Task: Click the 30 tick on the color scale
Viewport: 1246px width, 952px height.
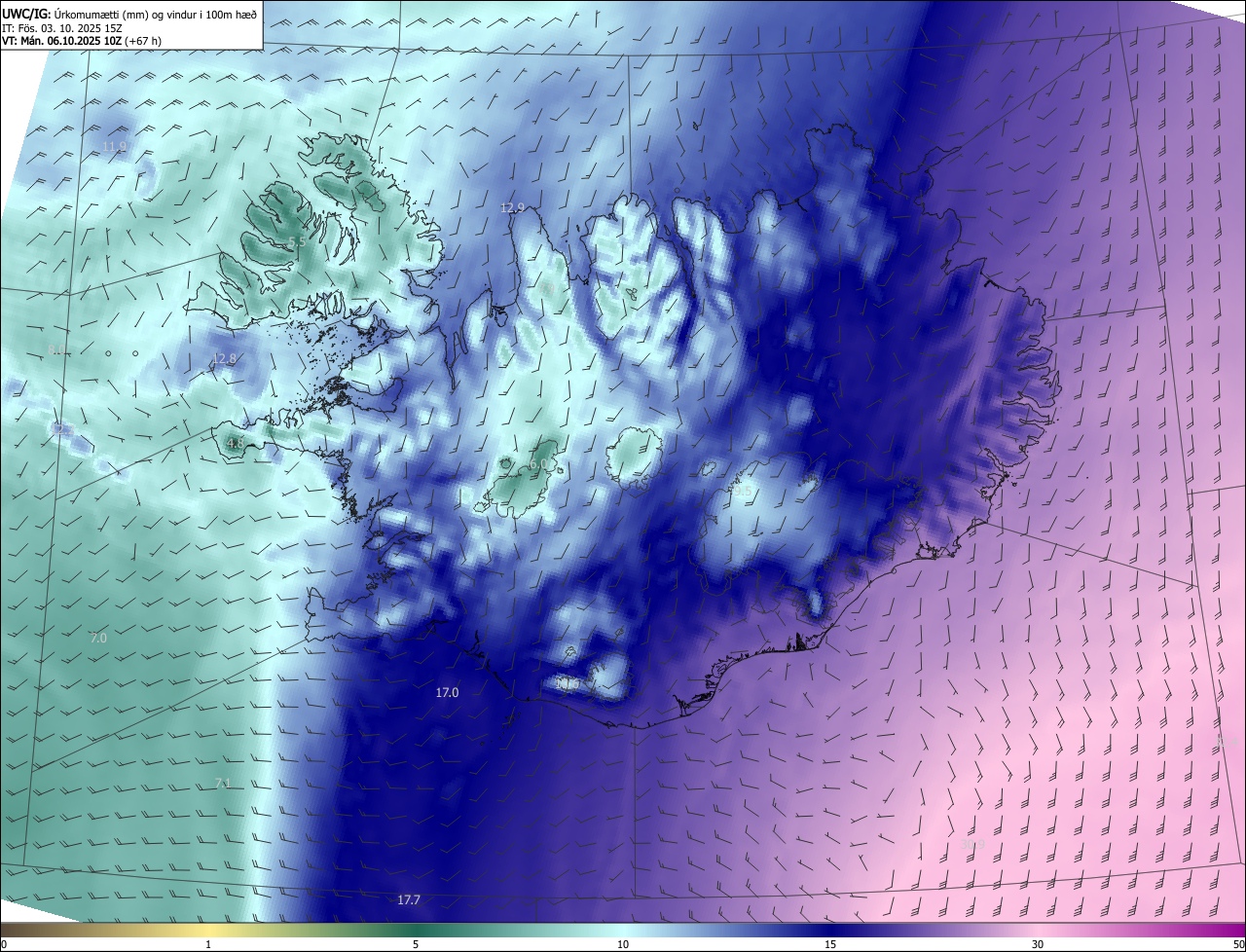Action: 1038,945
